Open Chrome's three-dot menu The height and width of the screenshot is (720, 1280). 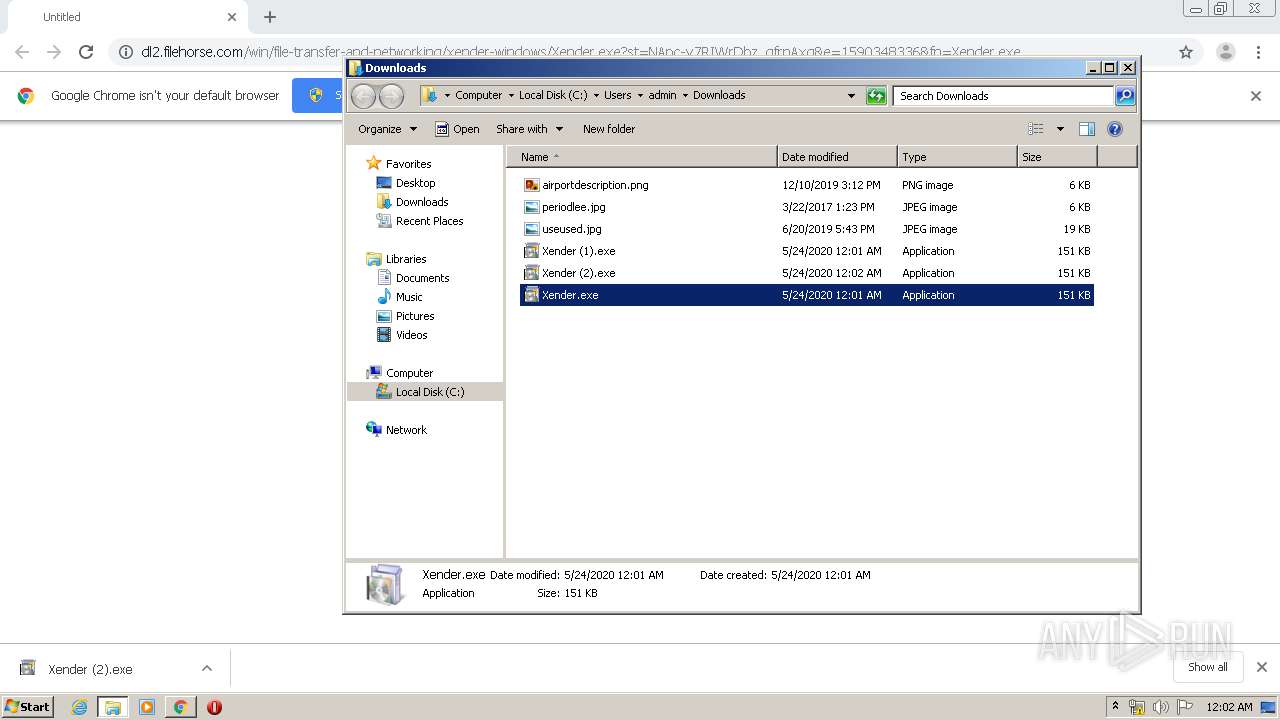(x=1258, y=52)
